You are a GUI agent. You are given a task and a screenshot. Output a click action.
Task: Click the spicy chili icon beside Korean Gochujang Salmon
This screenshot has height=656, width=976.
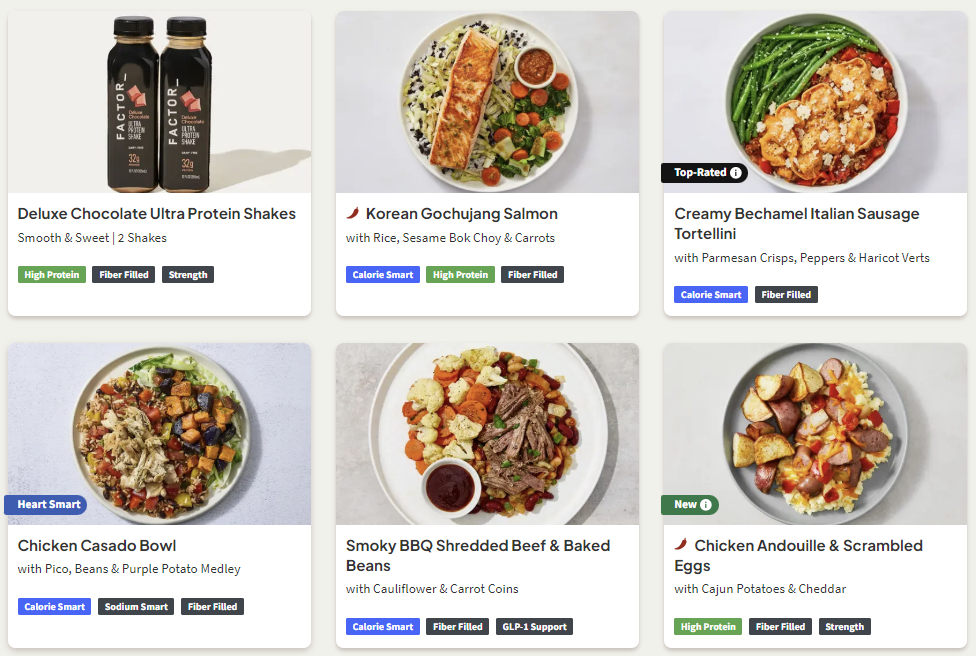tap(353, 213)
